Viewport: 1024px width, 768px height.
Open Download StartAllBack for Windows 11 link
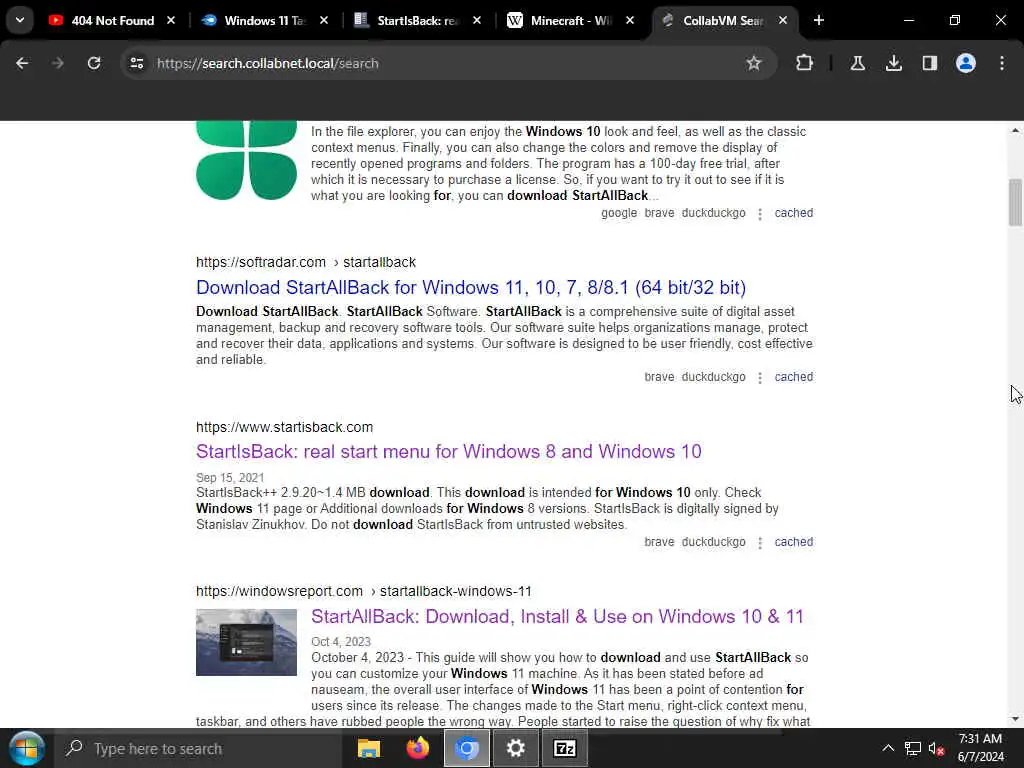point(471,287)
